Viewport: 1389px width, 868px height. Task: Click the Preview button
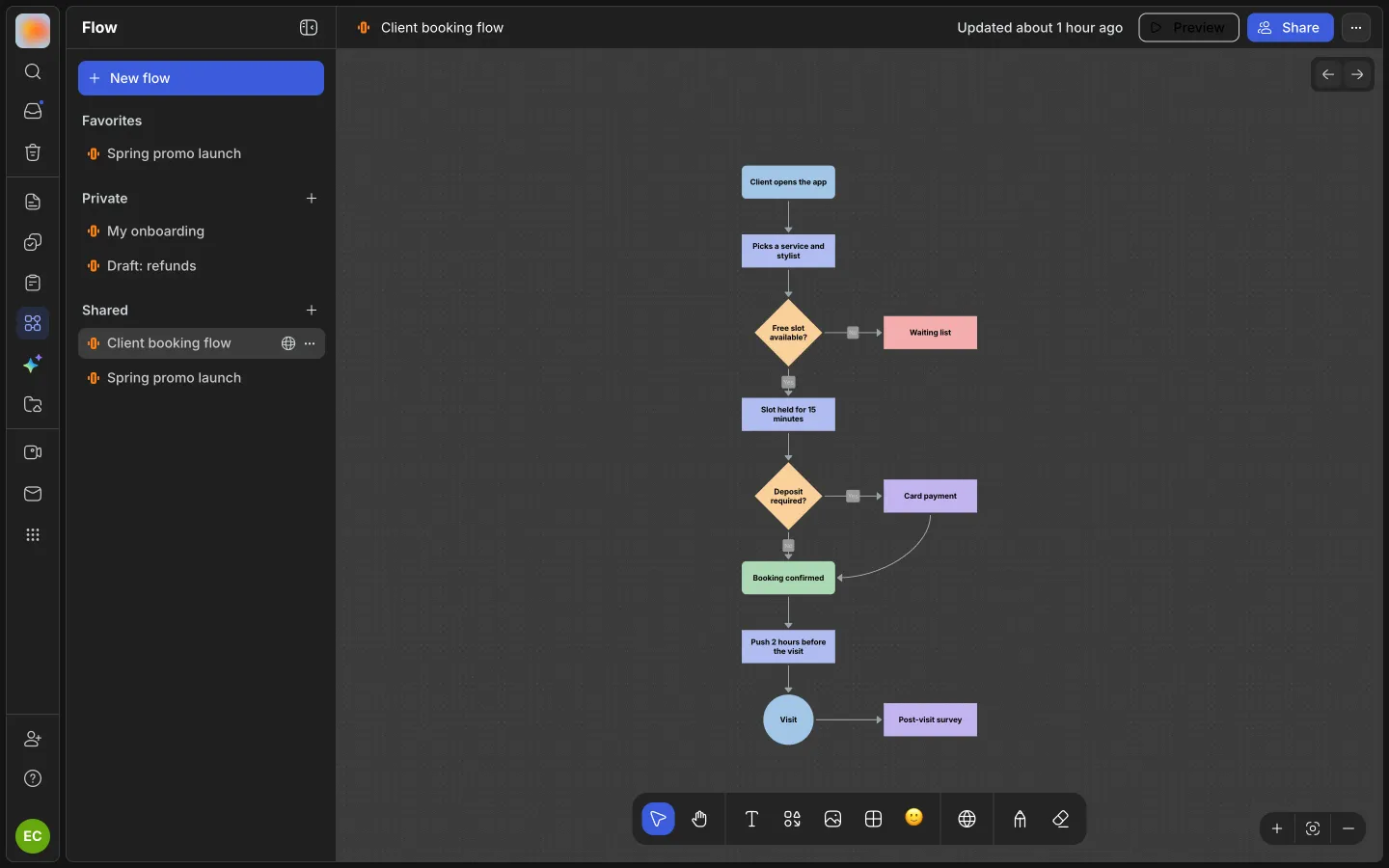1188,28
